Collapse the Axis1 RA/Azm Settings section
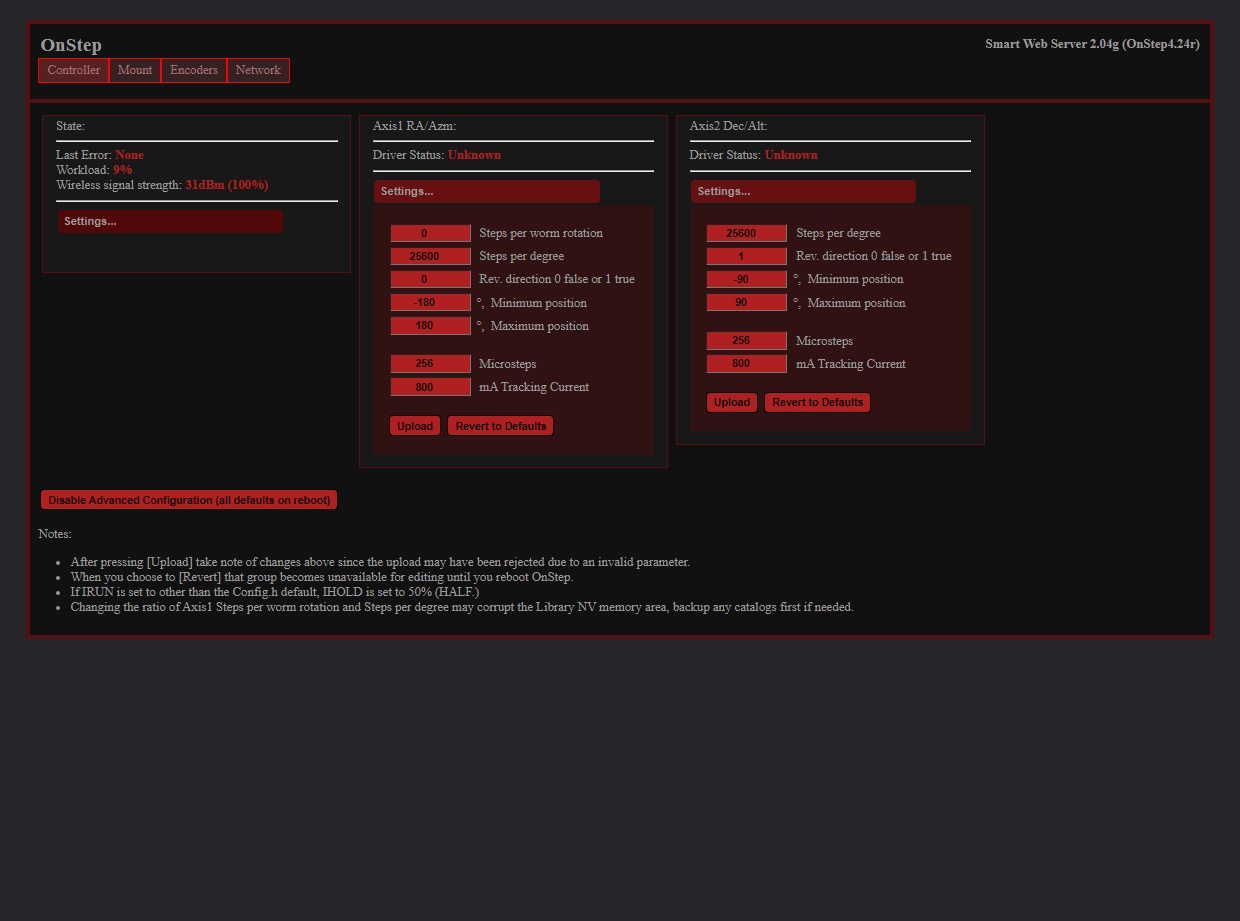Screen dimensions: 1240x921 point(487,191)
